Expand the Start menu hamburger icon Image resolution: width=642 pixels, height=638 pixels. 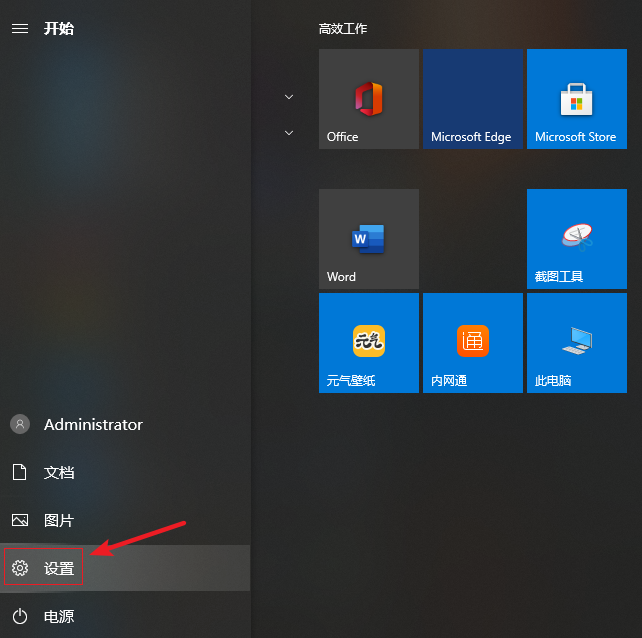(19, 29)
